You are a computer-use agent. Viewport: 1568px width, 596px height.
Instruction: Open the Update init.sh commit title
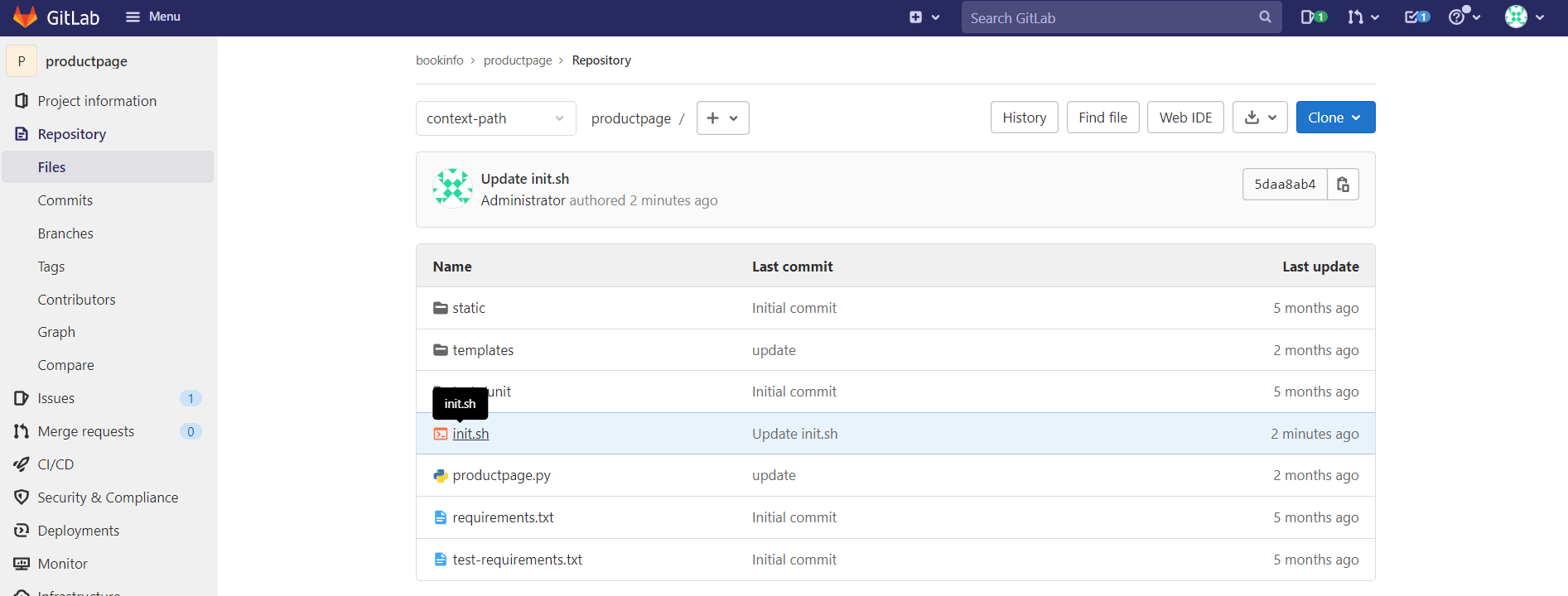[525, 179]
